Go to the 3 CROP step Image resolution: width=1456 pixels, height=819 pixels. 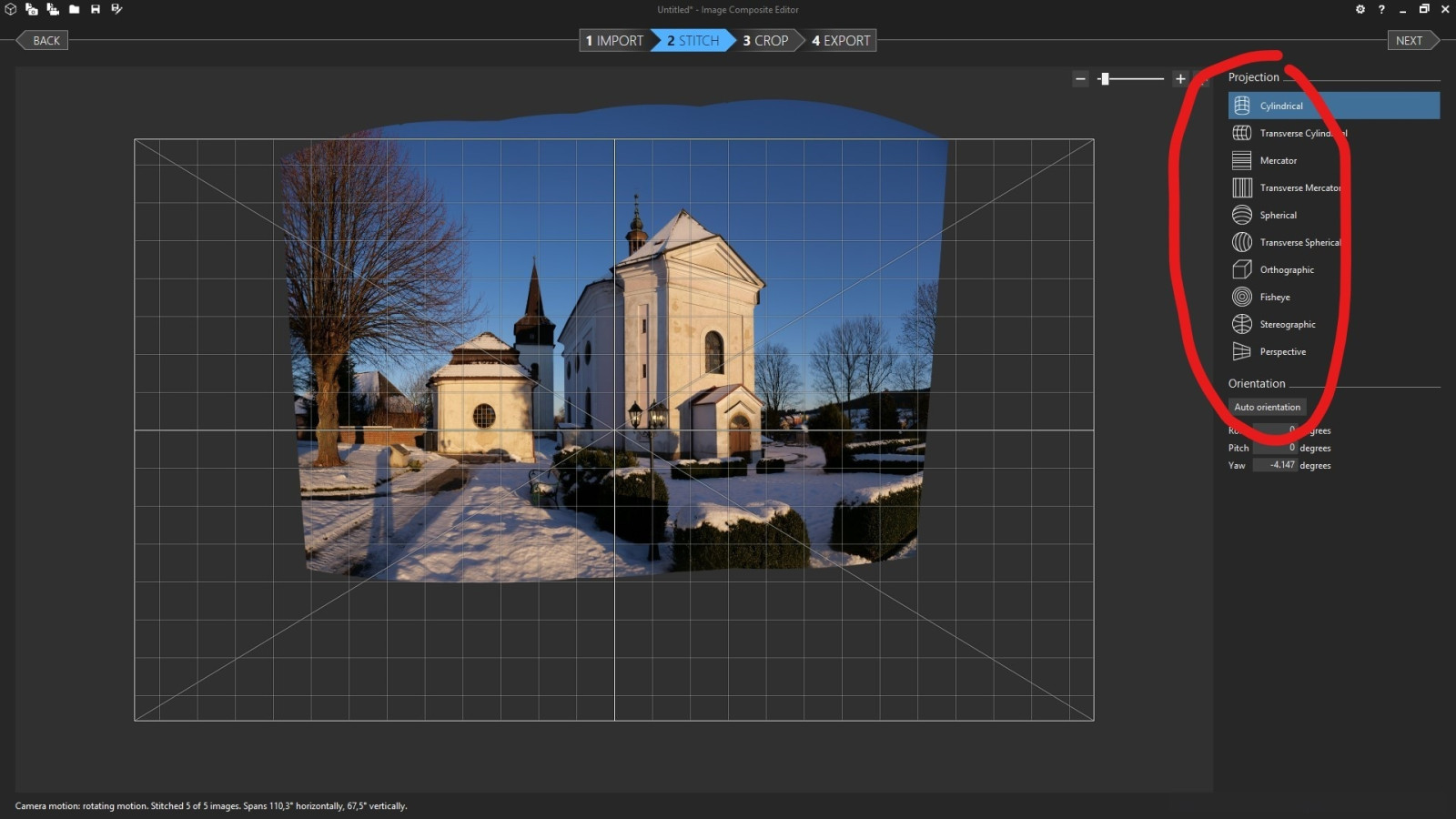[766, 41]
